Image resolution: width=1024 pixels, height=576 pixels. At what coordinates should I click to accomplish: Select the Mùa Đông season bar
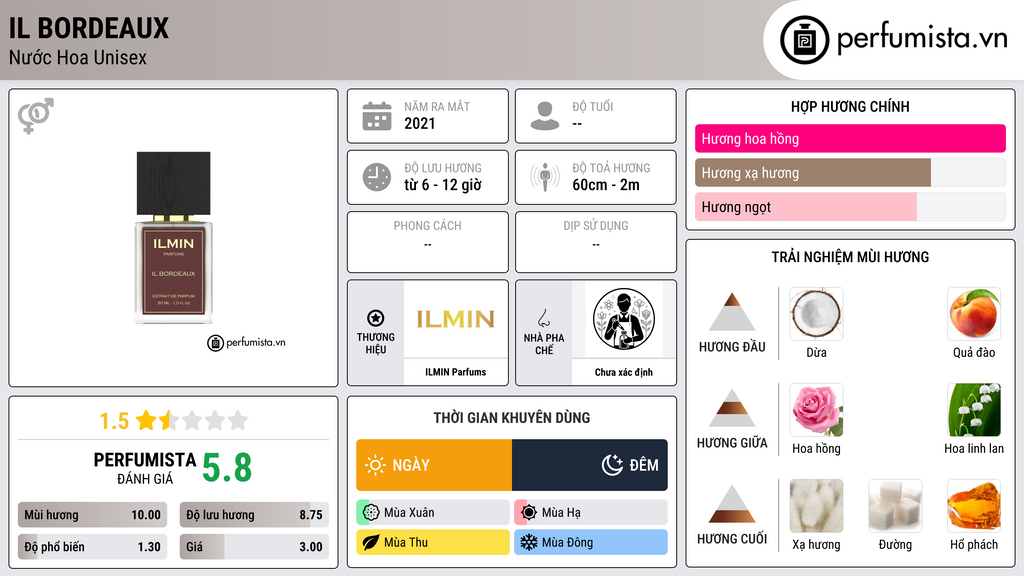(x=591, y=543)
